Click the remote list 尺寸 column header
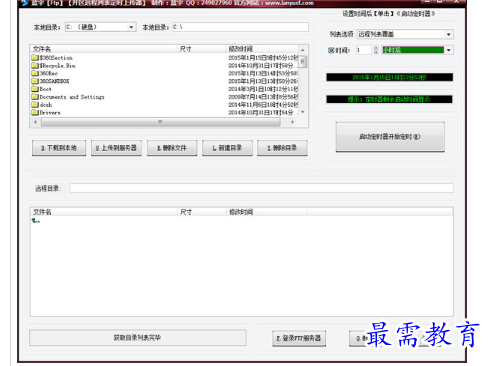 click(x=203, y=212)
